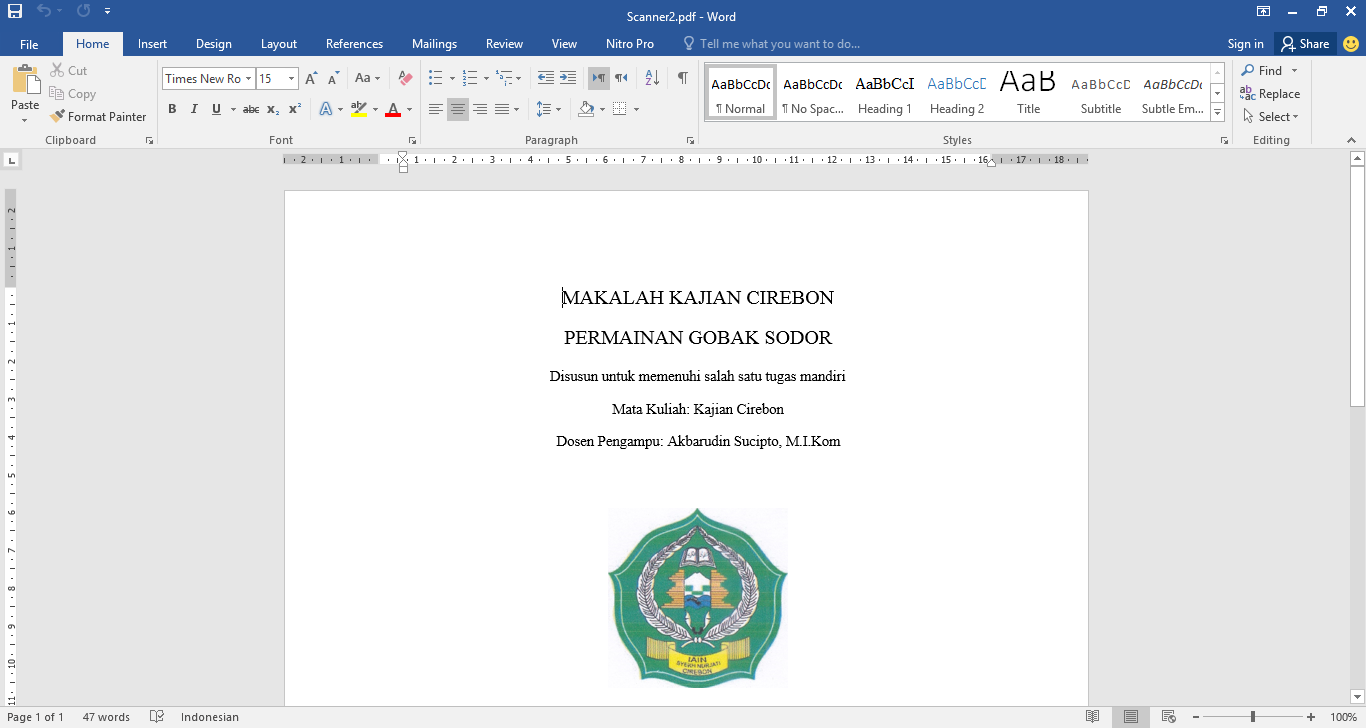Click the Replace command
The image size is (1366, 728).
coord(1278,93)
